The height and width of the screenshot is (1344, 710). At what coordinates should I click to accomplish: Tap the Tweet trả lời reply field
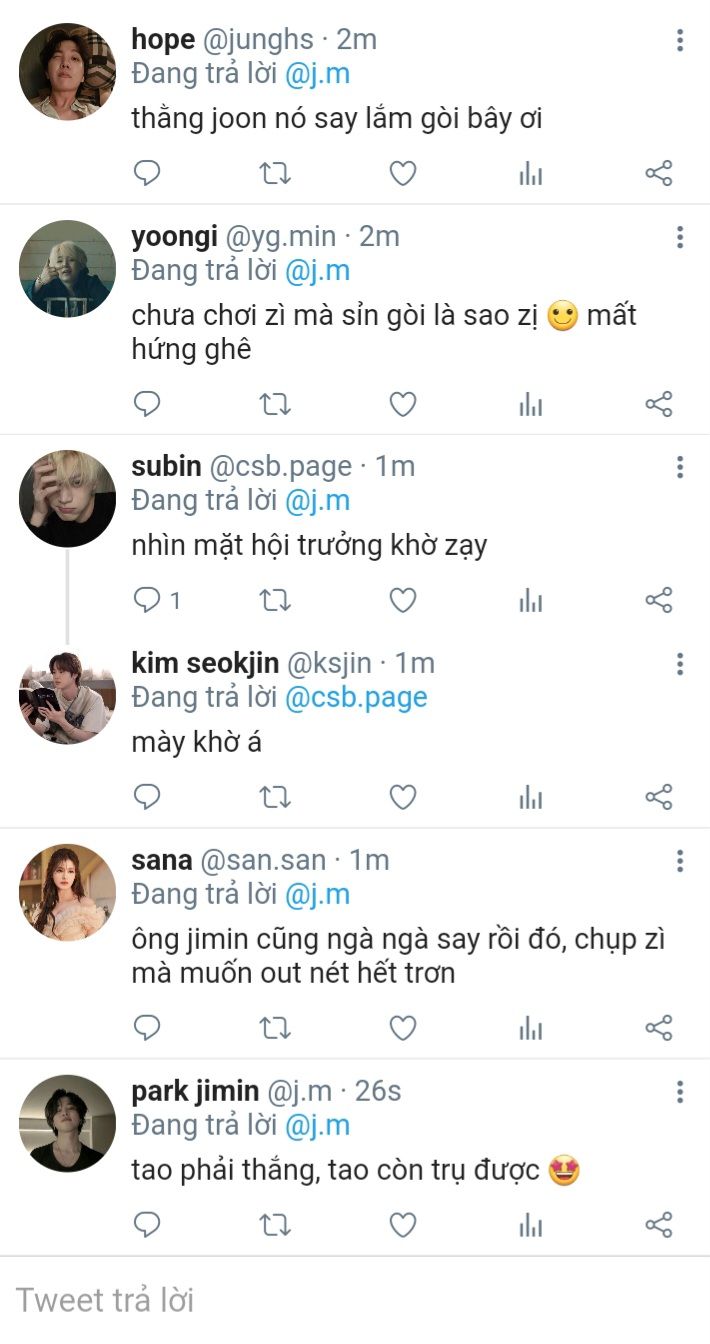[x=355, y=1300]
